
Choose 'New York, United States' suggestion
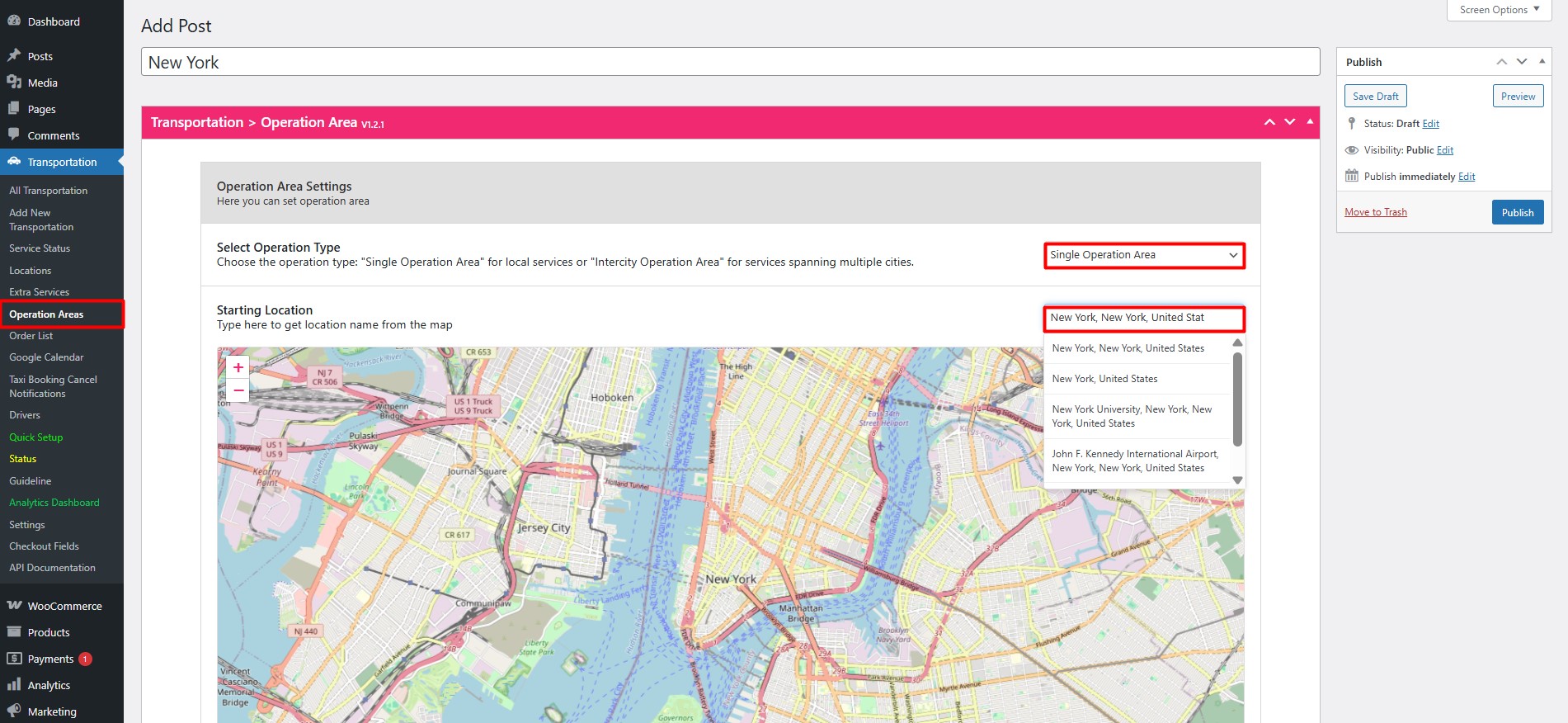pyautogui.click(x=1104, y=379)
